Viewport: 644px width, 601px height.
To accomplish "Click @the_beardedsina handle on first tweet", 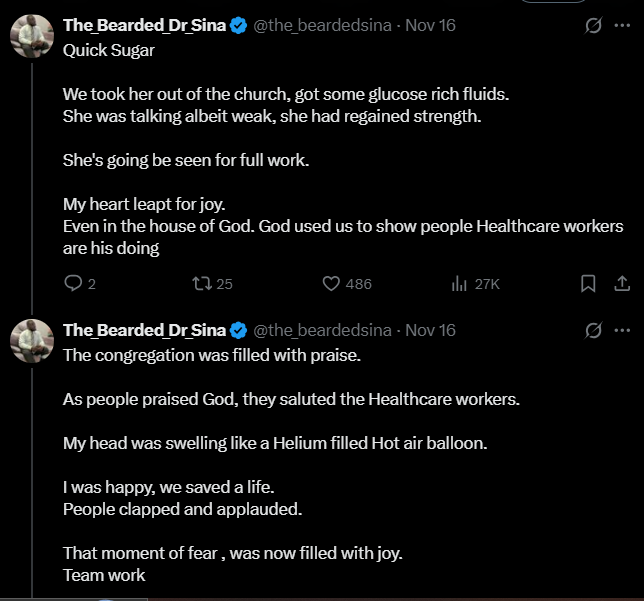I will coord(323,25).
